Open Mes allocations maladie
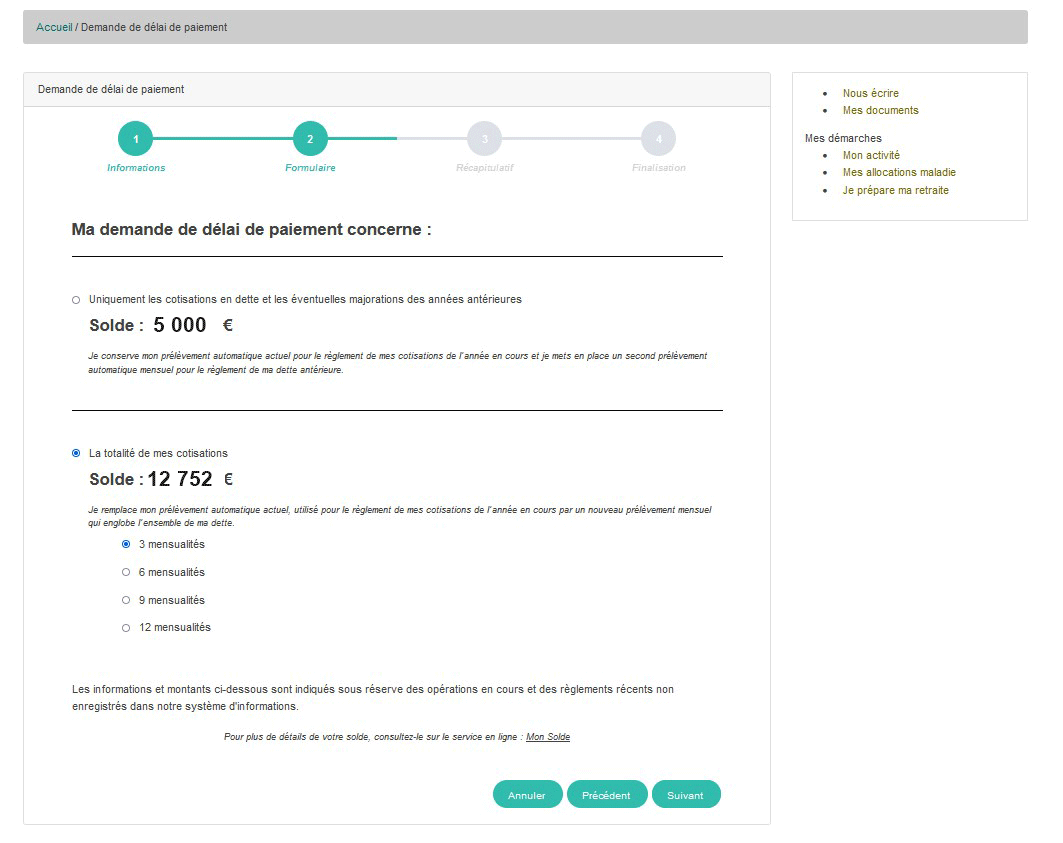1063x843 pixels. click(899, 172)
